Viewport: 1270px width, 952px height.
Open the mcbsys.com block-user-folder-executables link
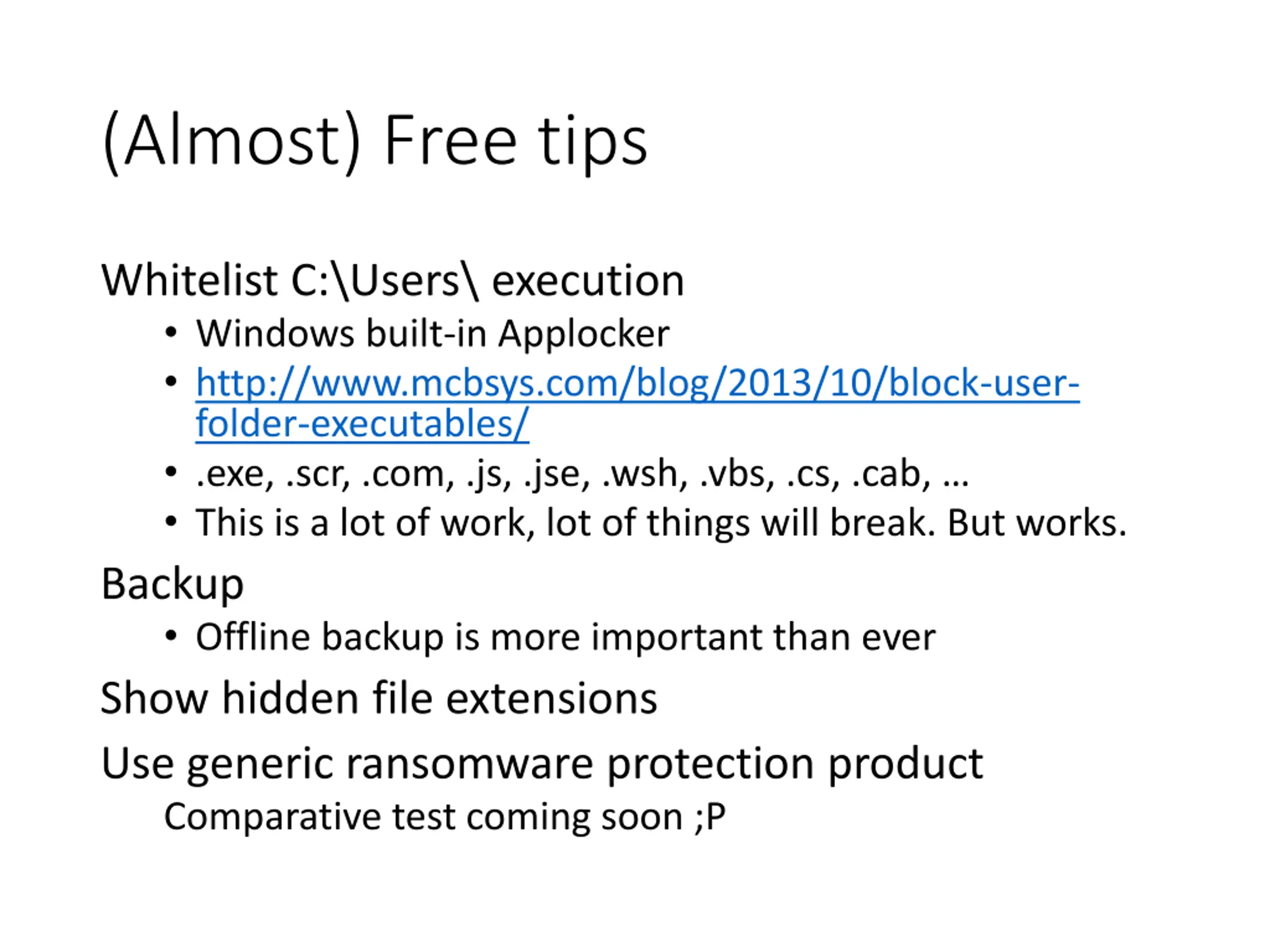click(x=637, y=404)
